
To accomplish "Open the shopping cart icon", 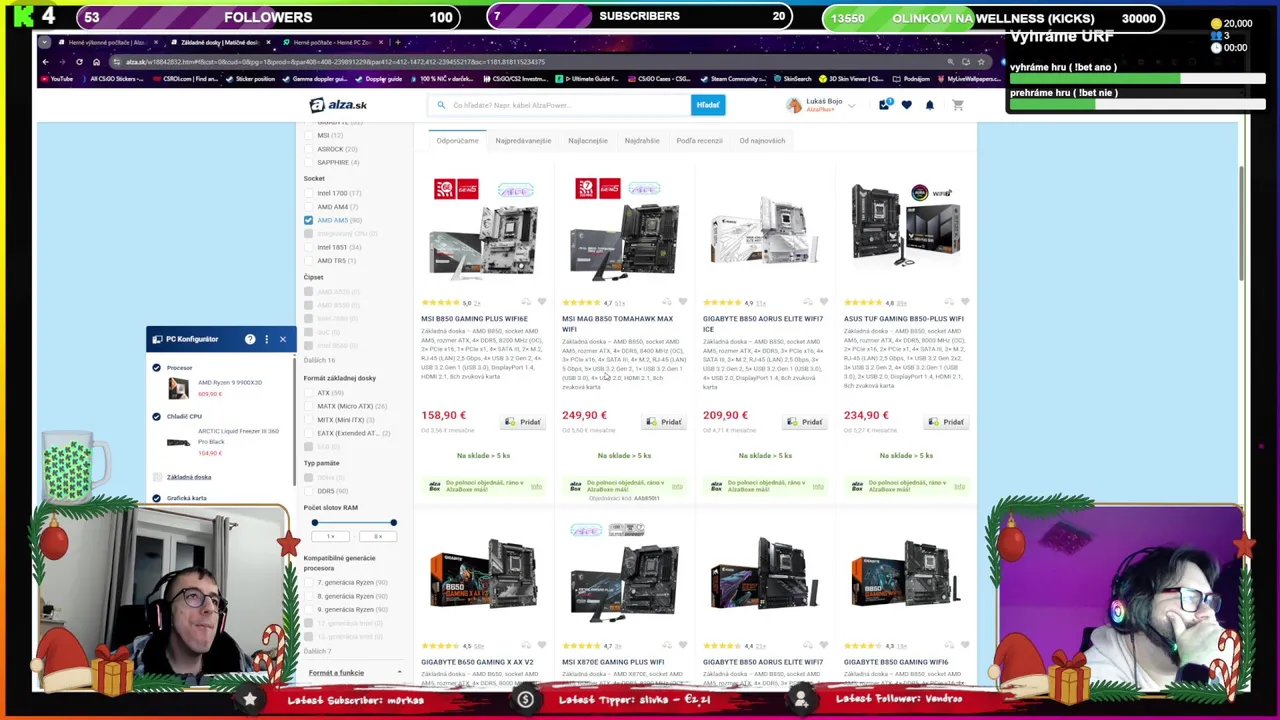I will click(957, 105).
